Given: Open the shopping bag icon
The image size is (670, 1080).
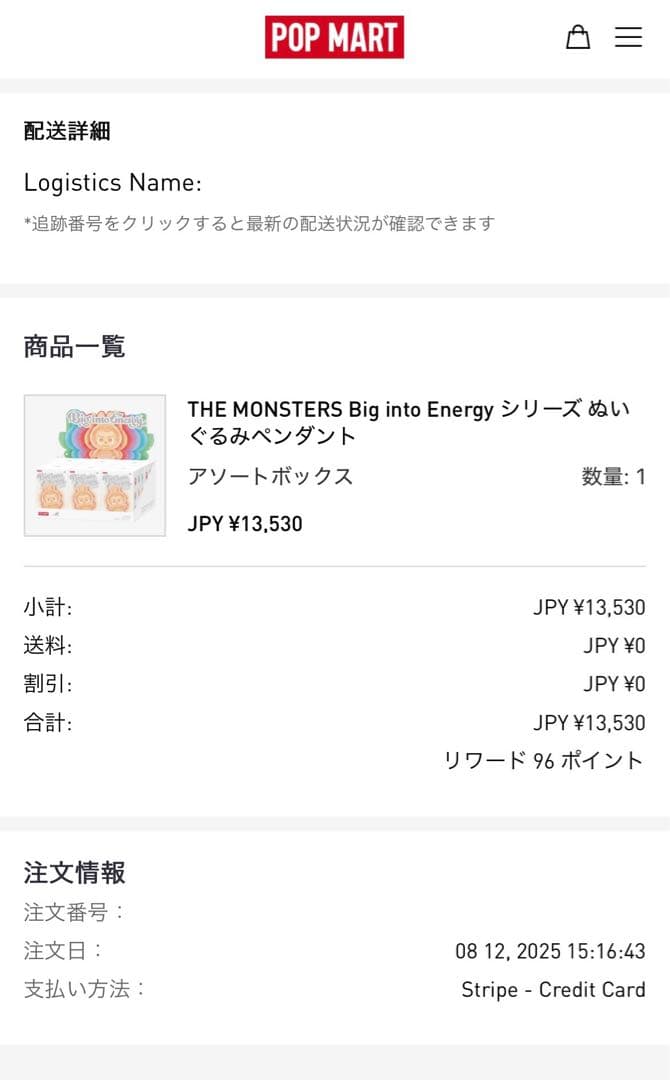Looking at the screenshot, I should click(578, 38).
